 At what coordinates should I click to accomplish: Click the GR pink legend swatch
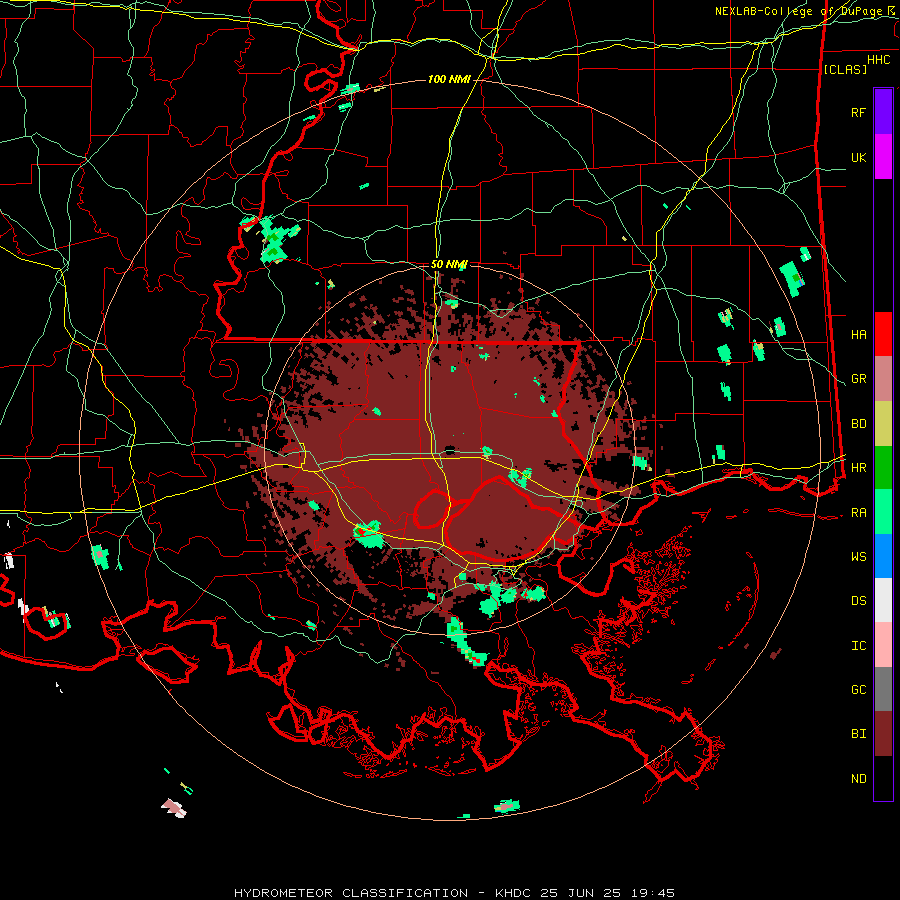click(x=883, y=379)
